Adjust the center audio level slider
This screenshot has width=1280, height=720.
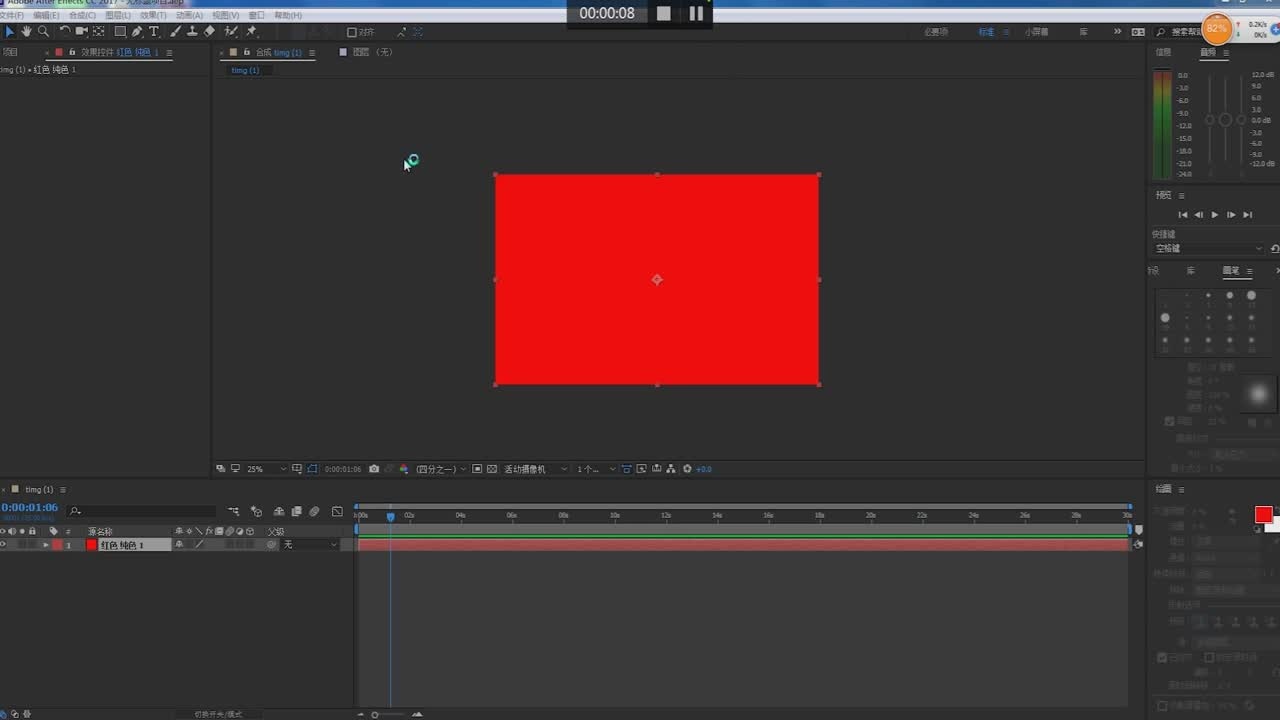(1226, 120)
